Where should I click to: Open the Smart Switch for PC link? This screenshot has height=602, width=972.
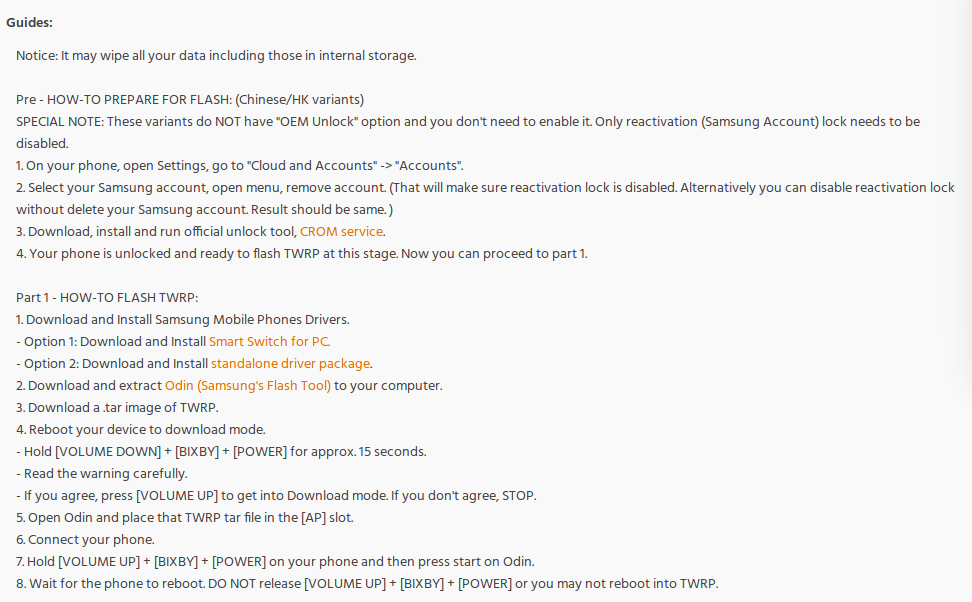268,341
